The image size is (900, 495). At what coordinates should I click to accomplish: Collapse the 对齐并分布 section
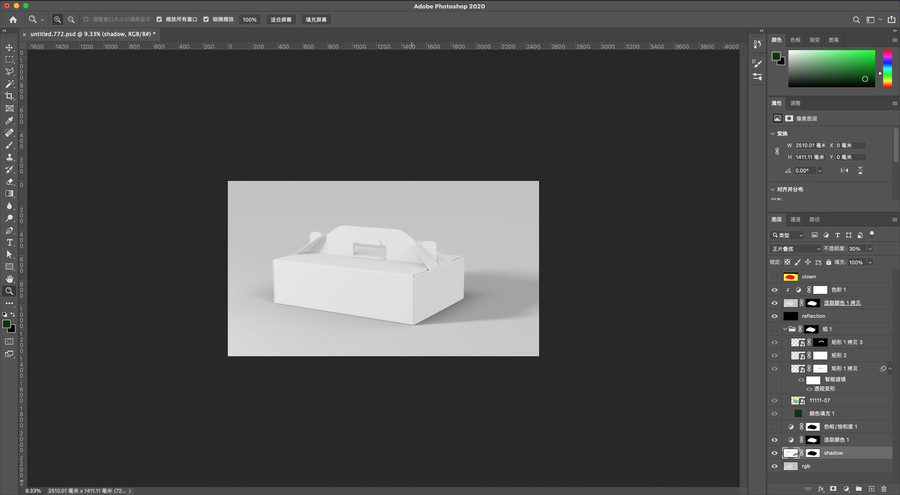pyautogui.click(x=773, y=190)
